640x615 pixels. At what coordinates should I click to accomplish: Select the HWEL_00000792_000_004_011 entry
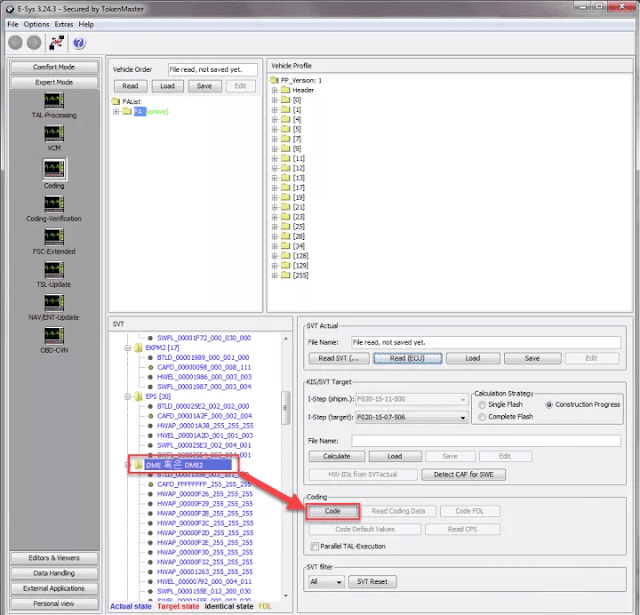click(204, 582)
